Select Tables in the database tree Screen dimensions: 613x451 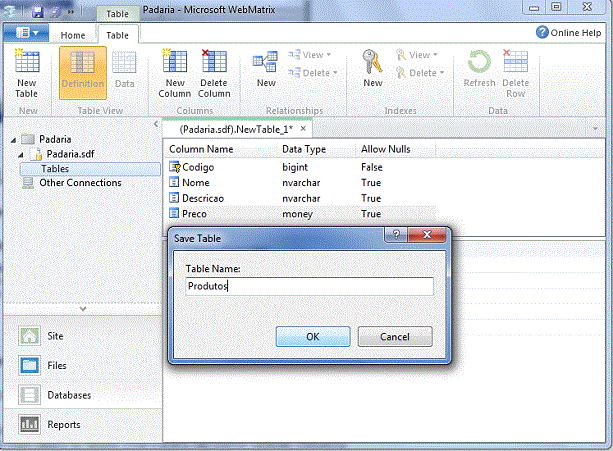coord(90,169)
